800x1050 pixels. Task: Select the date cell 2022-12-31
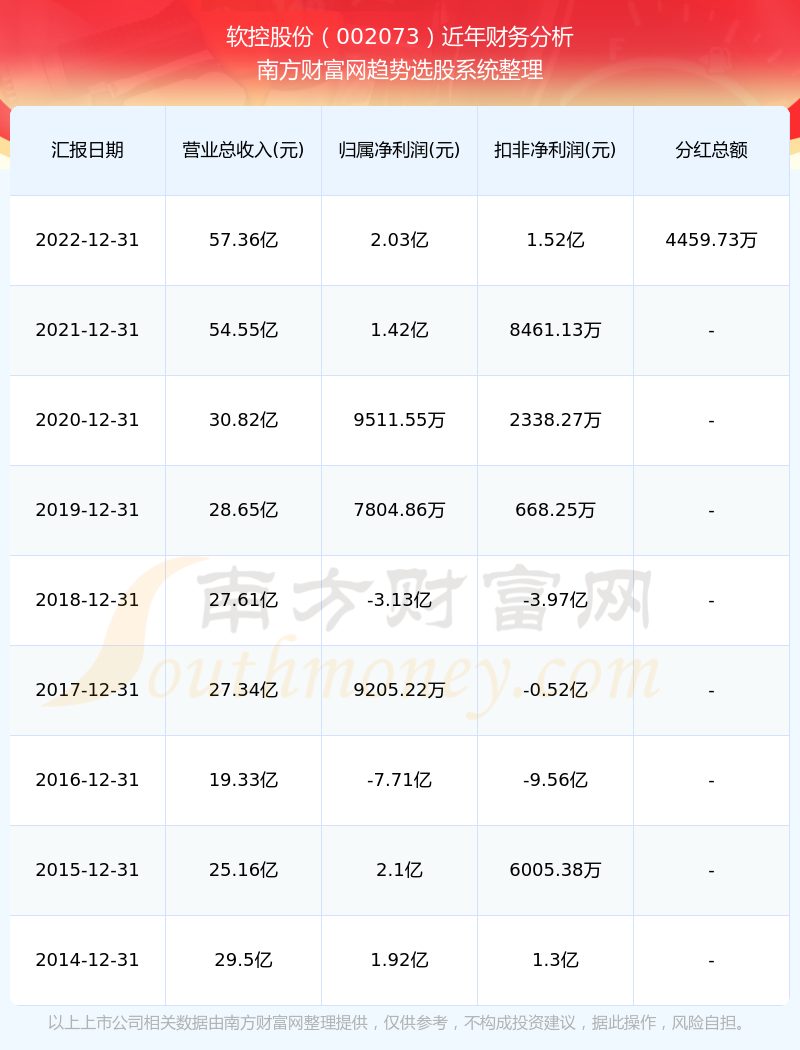click(x=88, y=240)
